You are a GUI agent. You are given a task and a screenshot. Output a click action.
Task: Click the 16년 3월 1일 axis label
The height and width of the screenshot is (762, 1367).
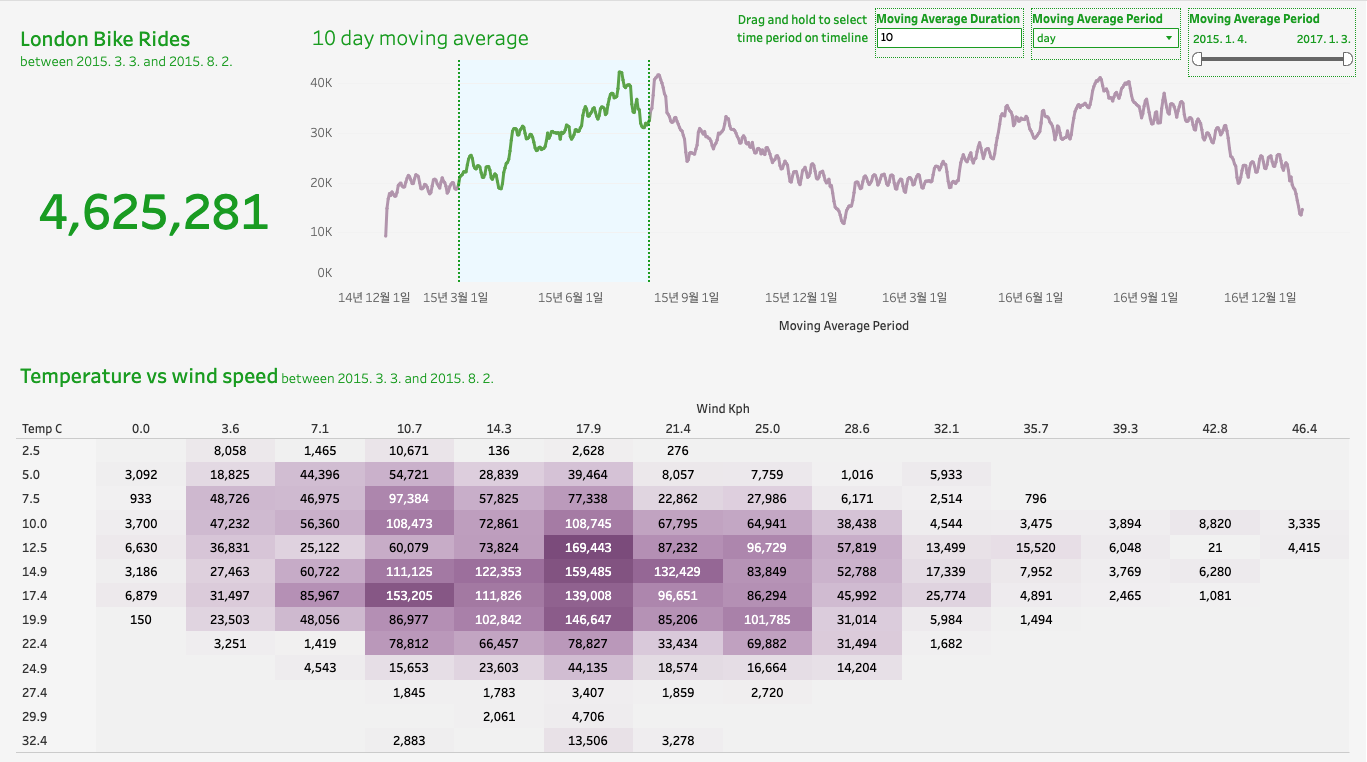[x=914, y=297]
